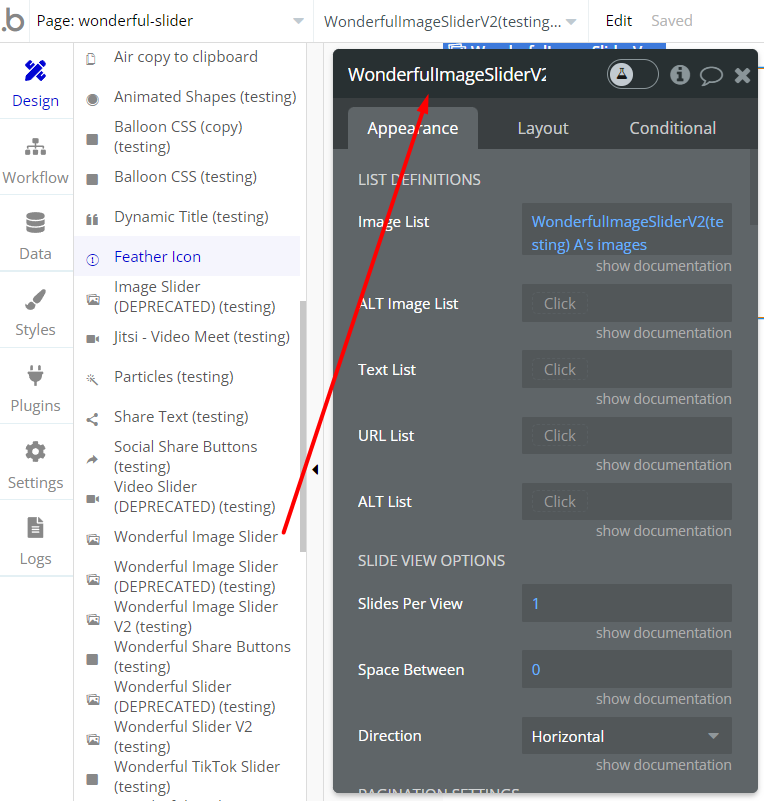Open the Plugins section
The width and height of the screenshot is (764, 801).
(36, 389)
